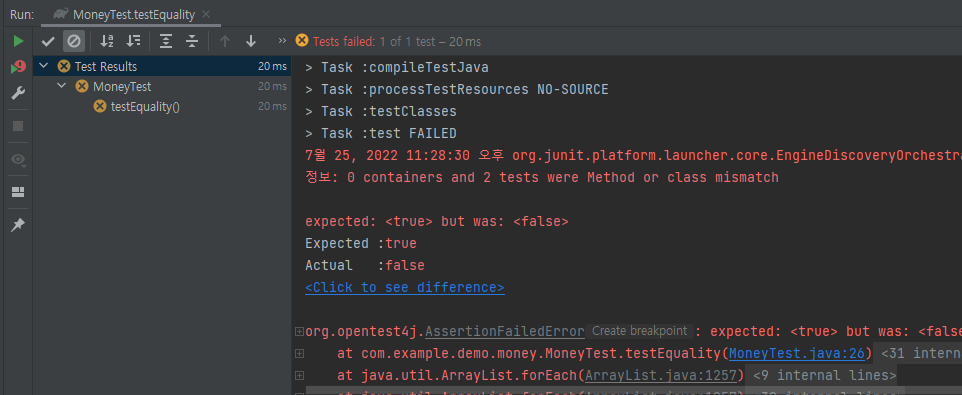This screenshot has height=395, width=962.
Task: Toggle Show Ignored tests button
Action: (74, 41)
